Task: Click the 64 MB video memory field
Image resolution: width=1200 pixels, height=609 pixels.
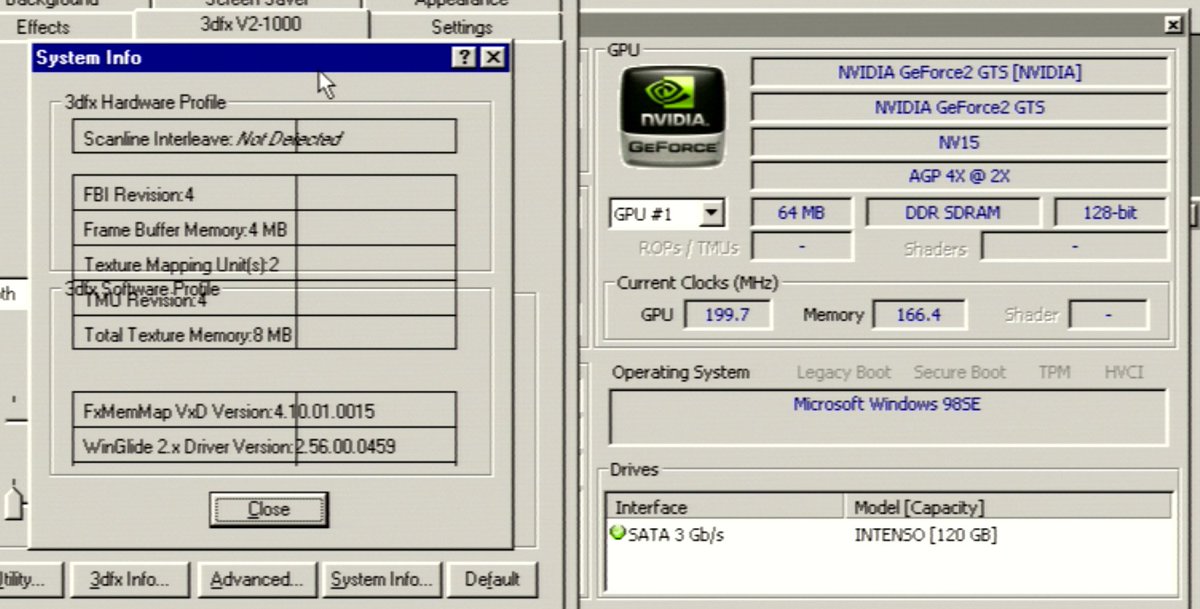Action: point(801,212)
